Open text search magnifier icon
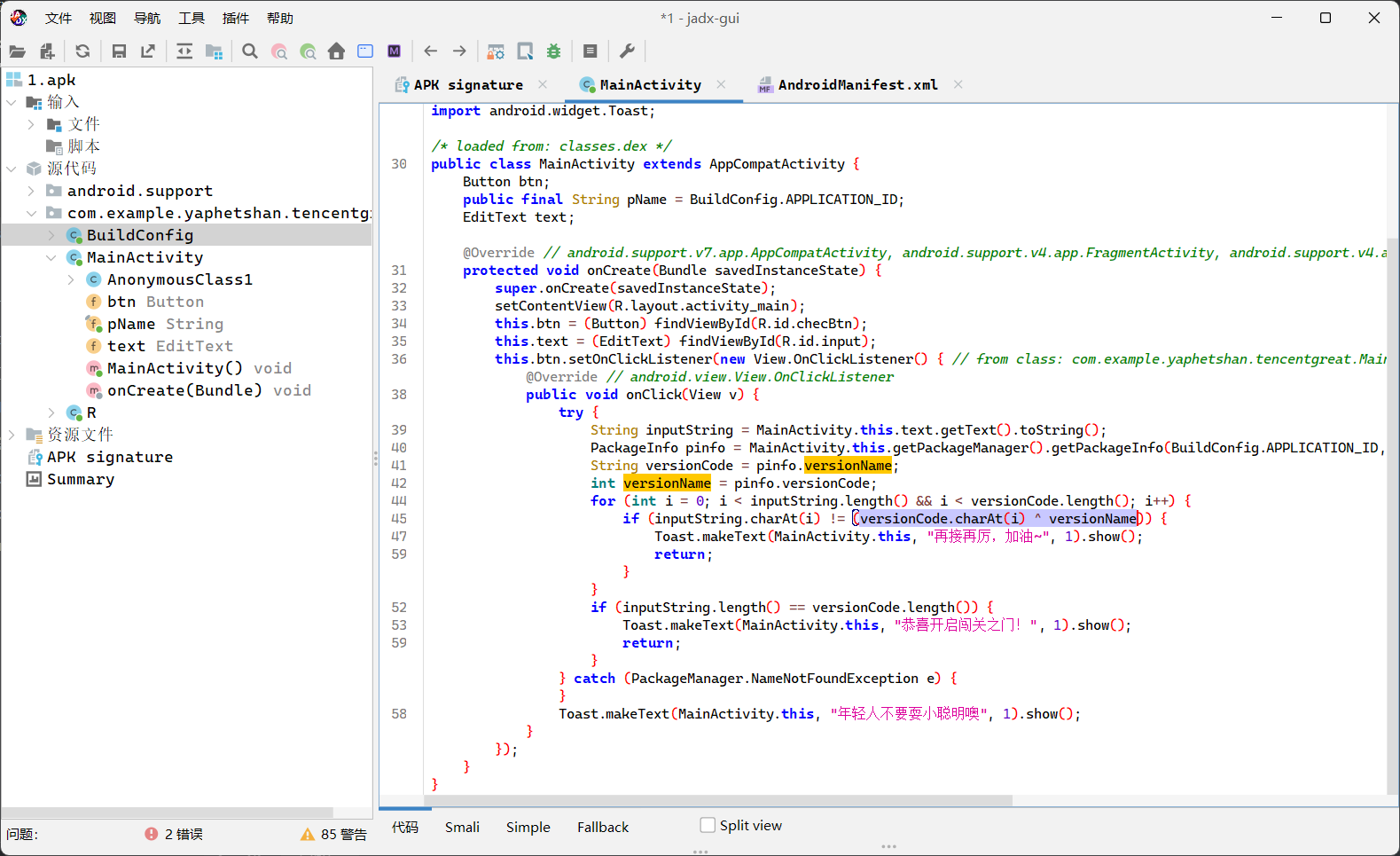The height and width of the screenshot is (856, 1400). [250, 51]
